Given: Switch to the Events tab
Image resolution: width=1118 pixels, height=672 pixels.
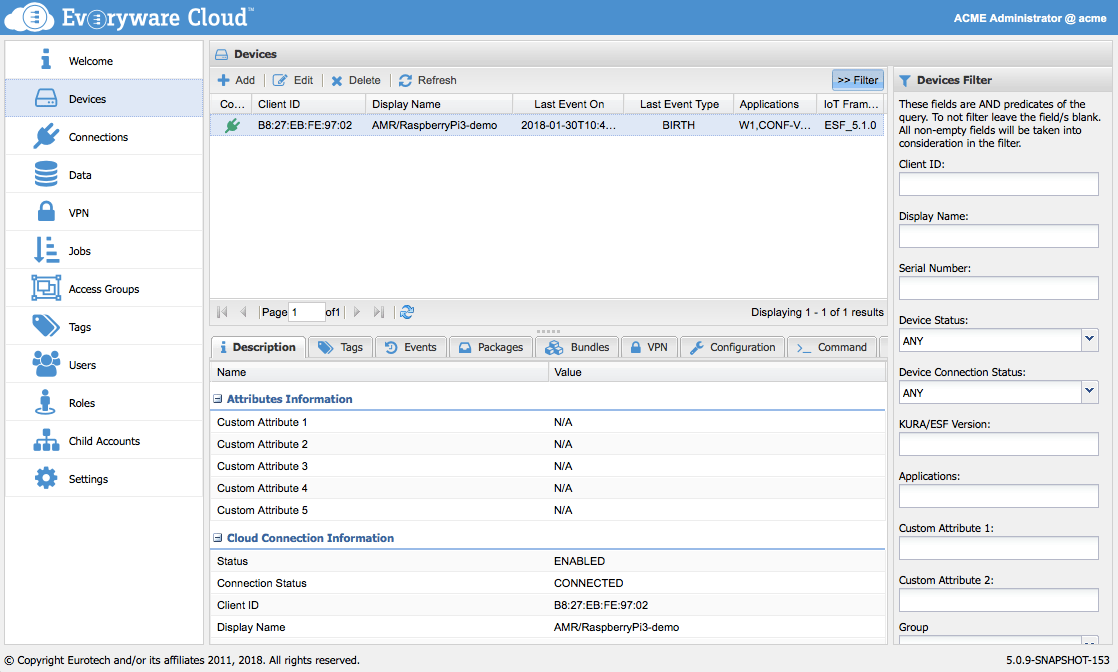Looking at the screenshot, I should coord(411,347).
